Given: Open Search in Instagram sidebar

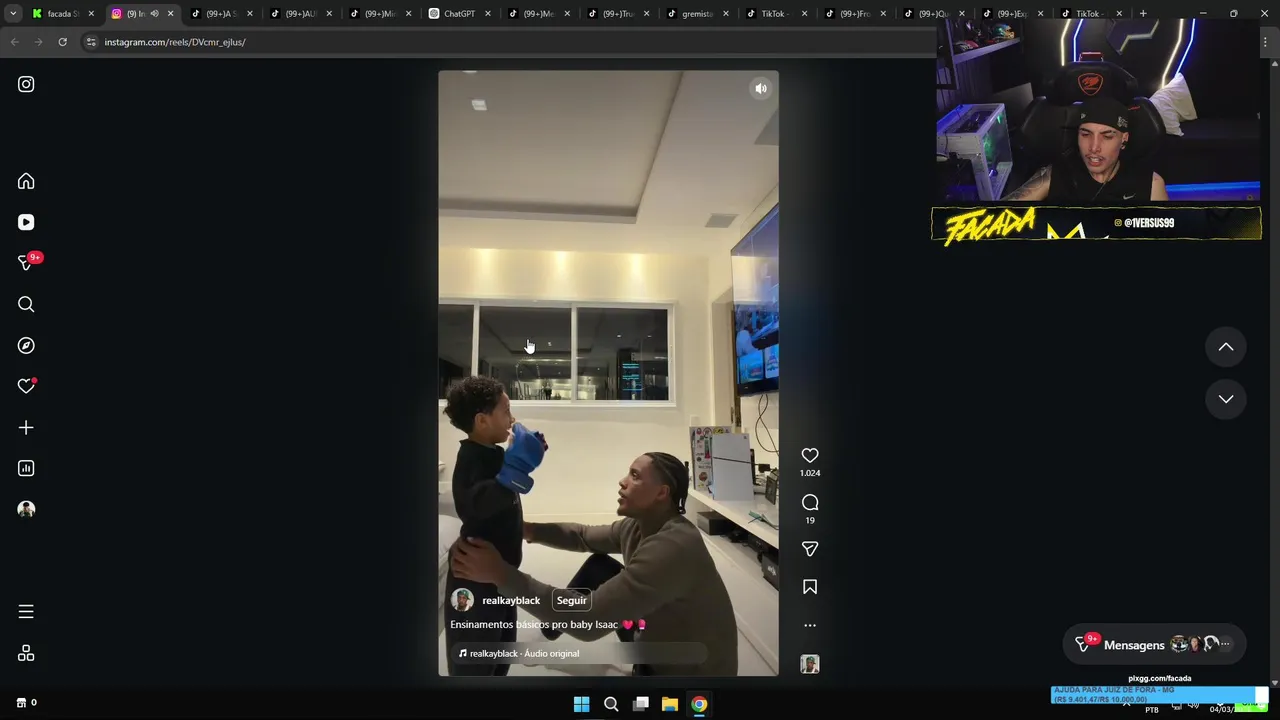Looking at the screenshot, I should point(26,304).
